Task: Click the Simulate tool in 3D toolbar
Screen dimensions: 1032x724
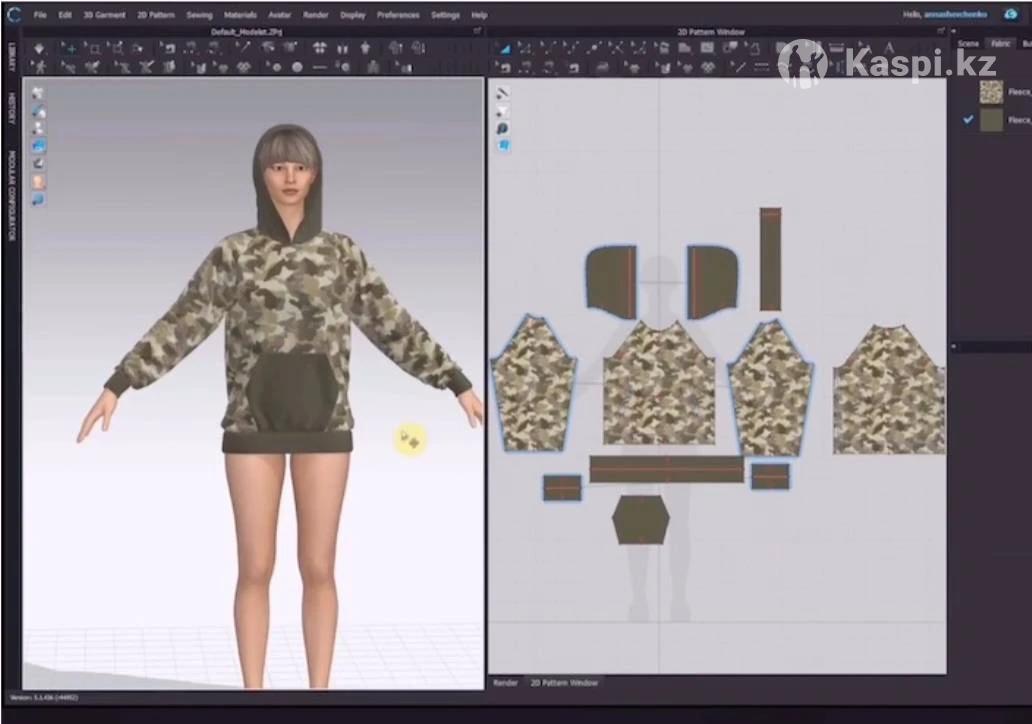Action: click(39, 48)
